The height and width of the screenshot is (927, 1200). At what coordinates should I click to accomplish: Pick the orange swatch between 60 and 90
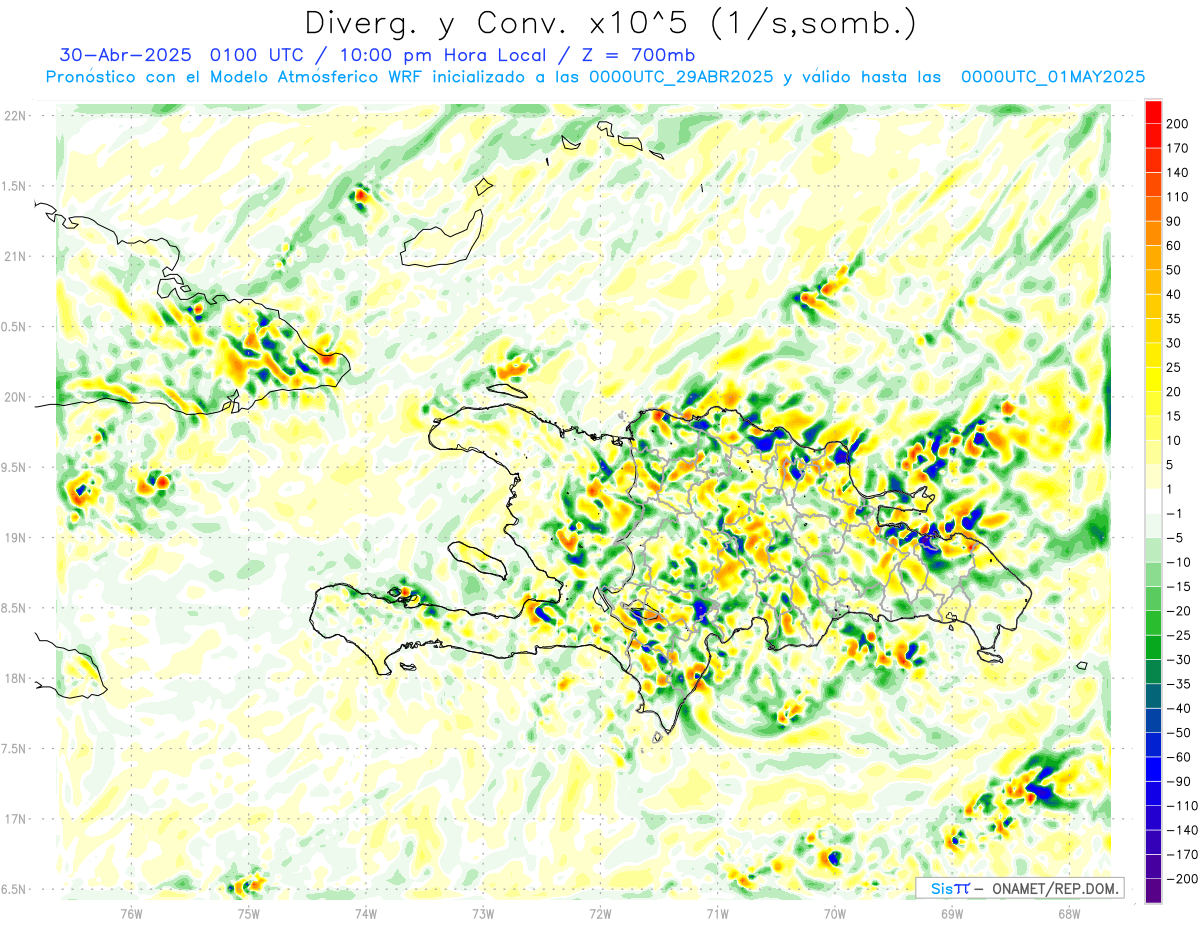tap(1153, 234)
